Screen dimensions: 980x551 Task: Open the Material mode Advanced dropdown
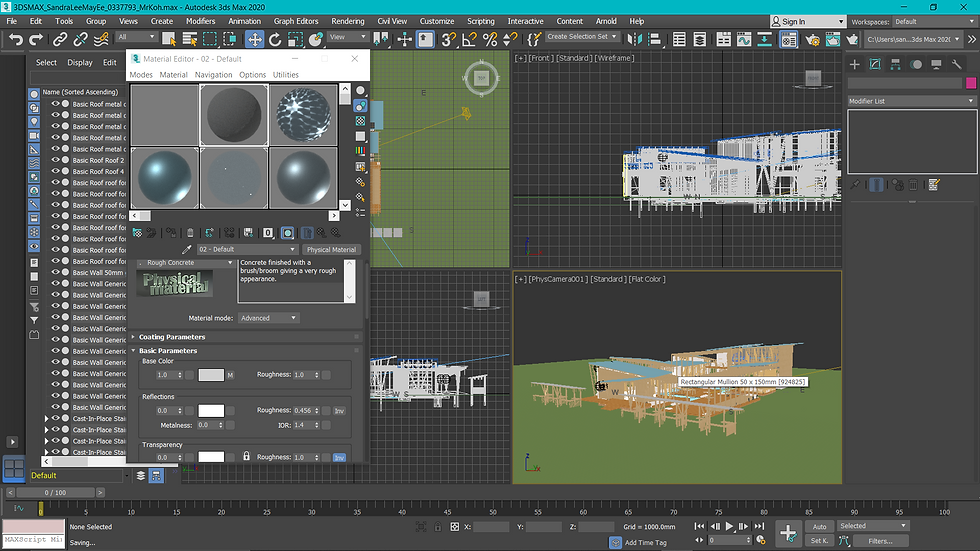[268, 318]
